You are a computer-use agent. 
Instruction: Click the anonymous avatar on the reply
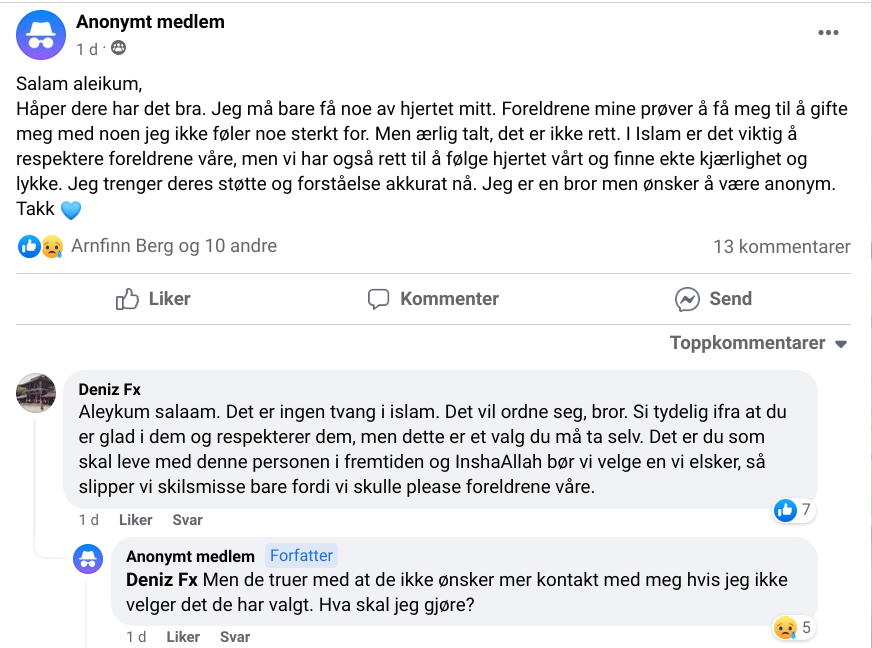tap(88, 559)
